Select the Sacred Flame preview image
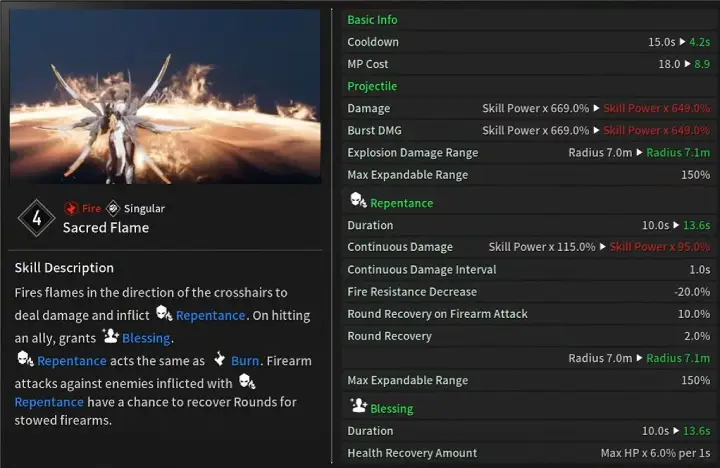The image size is (720, 468). 165,98
